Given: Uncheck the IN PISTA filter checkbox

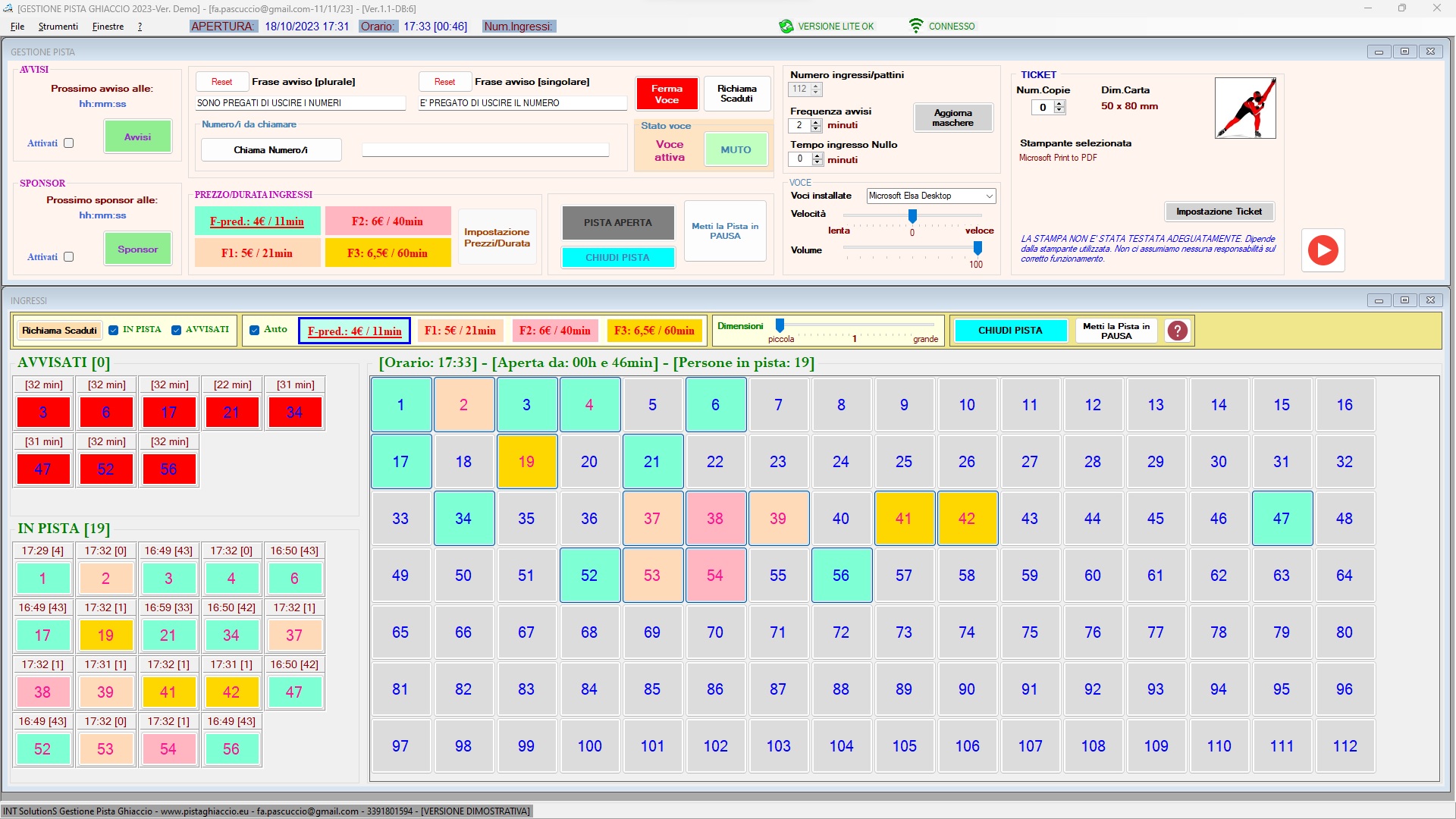Looking at the screenshot, I should 114,330.
